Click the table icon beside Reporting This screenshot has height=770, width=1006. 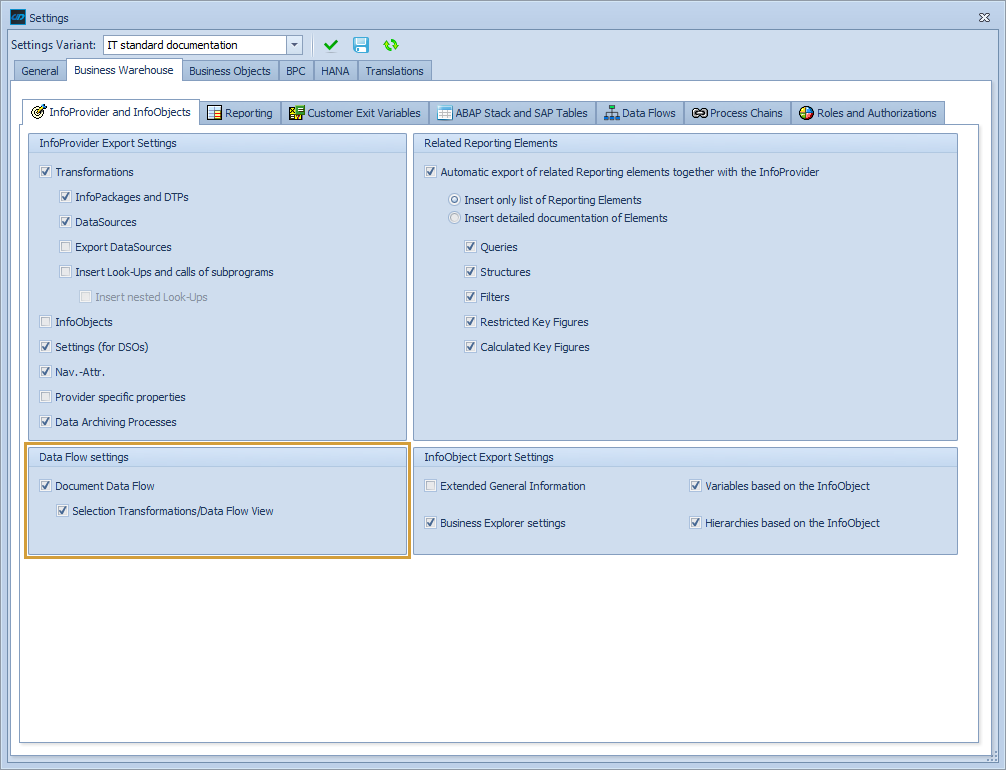[214, 112]
